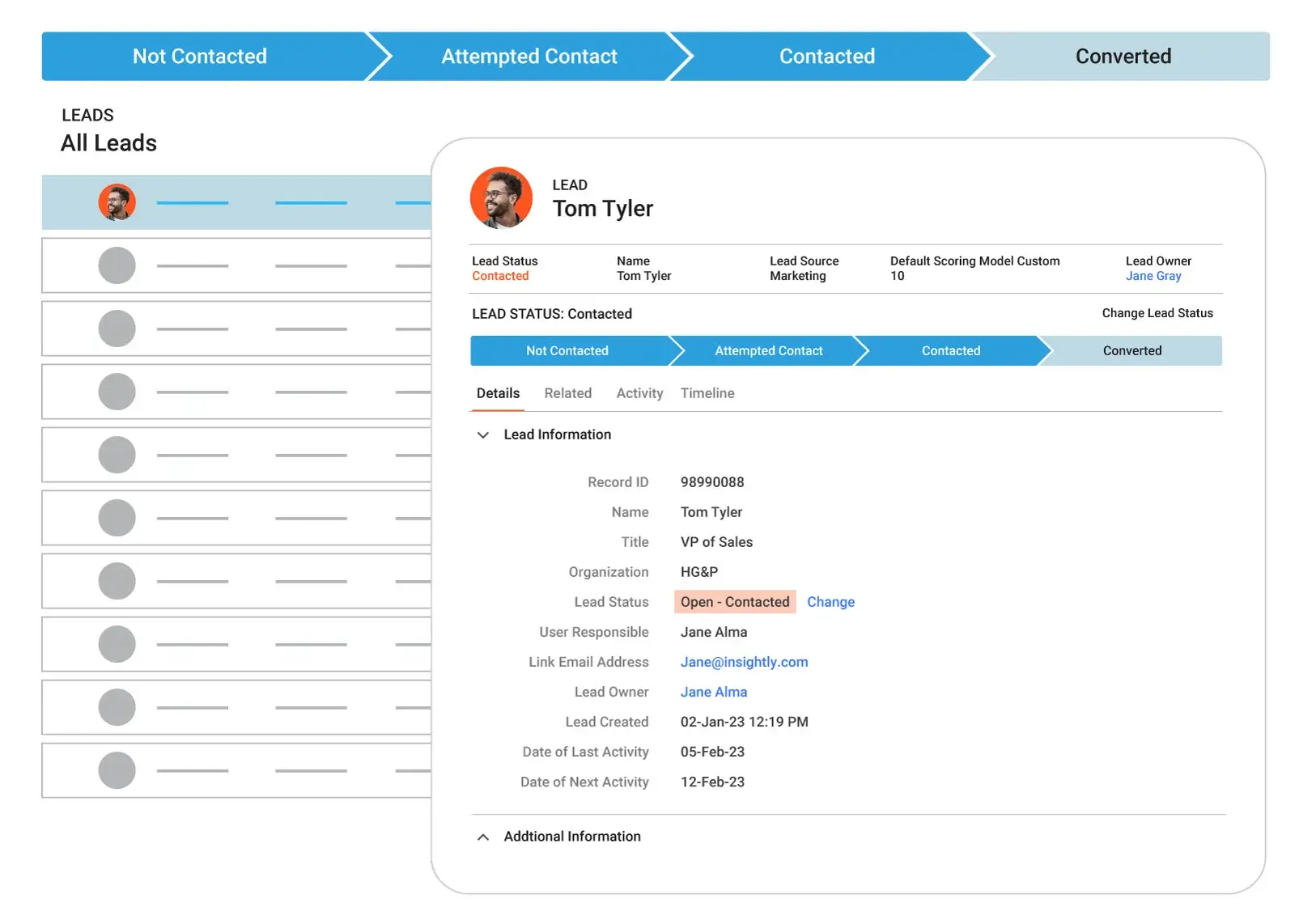Click the email address Jane@insightly.com

tap(744, 662)
